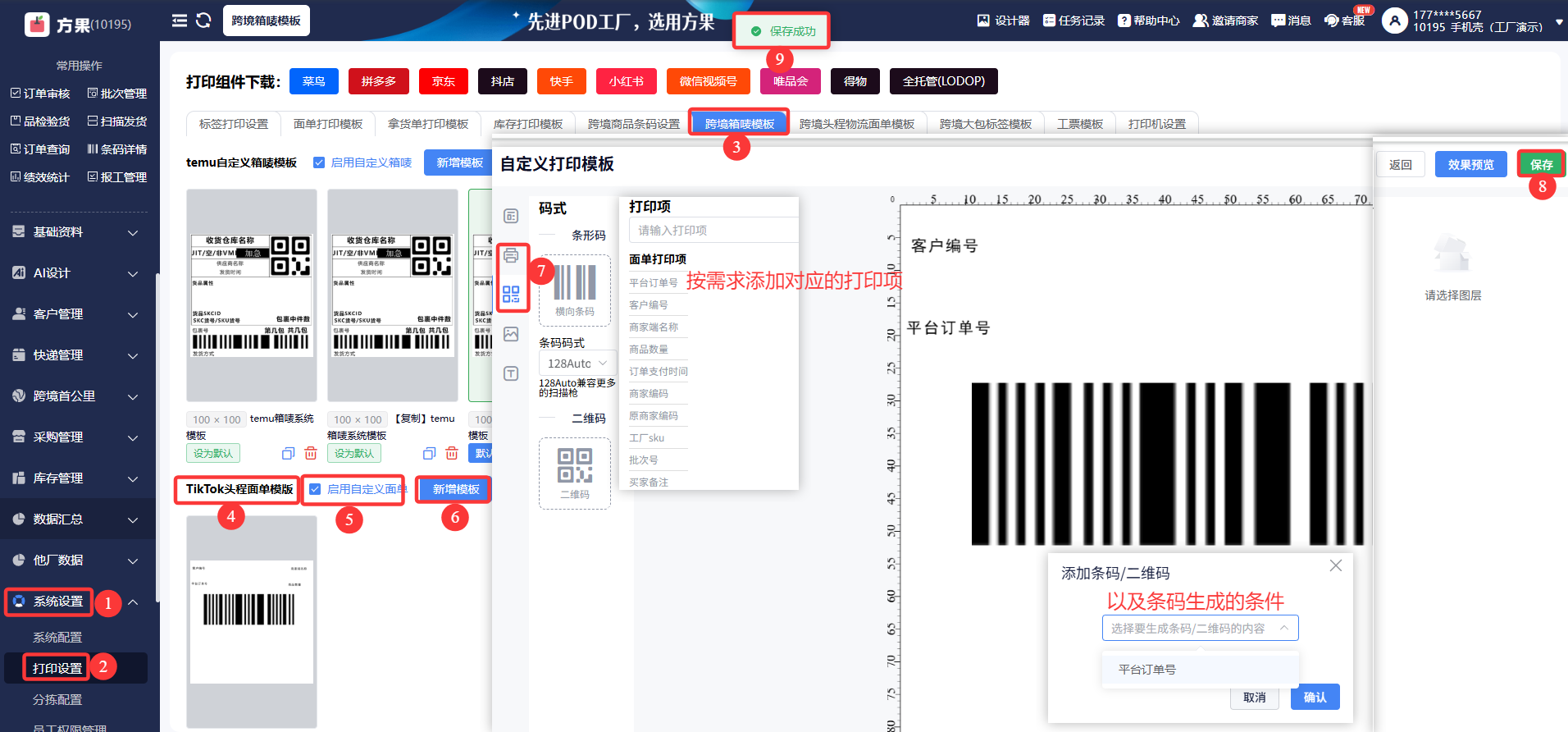Click 取消 in the add barcode dialog
Screen dimensions: 1568x732
1255,697
